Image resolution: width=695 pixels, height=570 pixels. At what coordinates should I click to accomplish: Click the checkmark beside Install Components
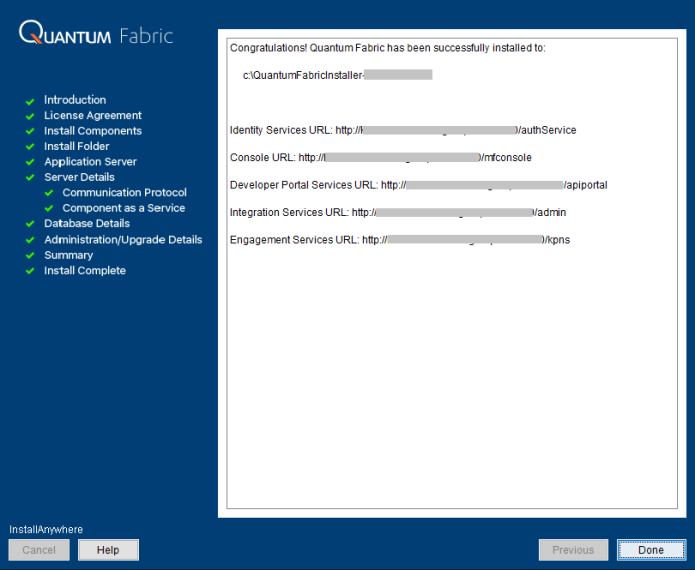coord(30,132)
